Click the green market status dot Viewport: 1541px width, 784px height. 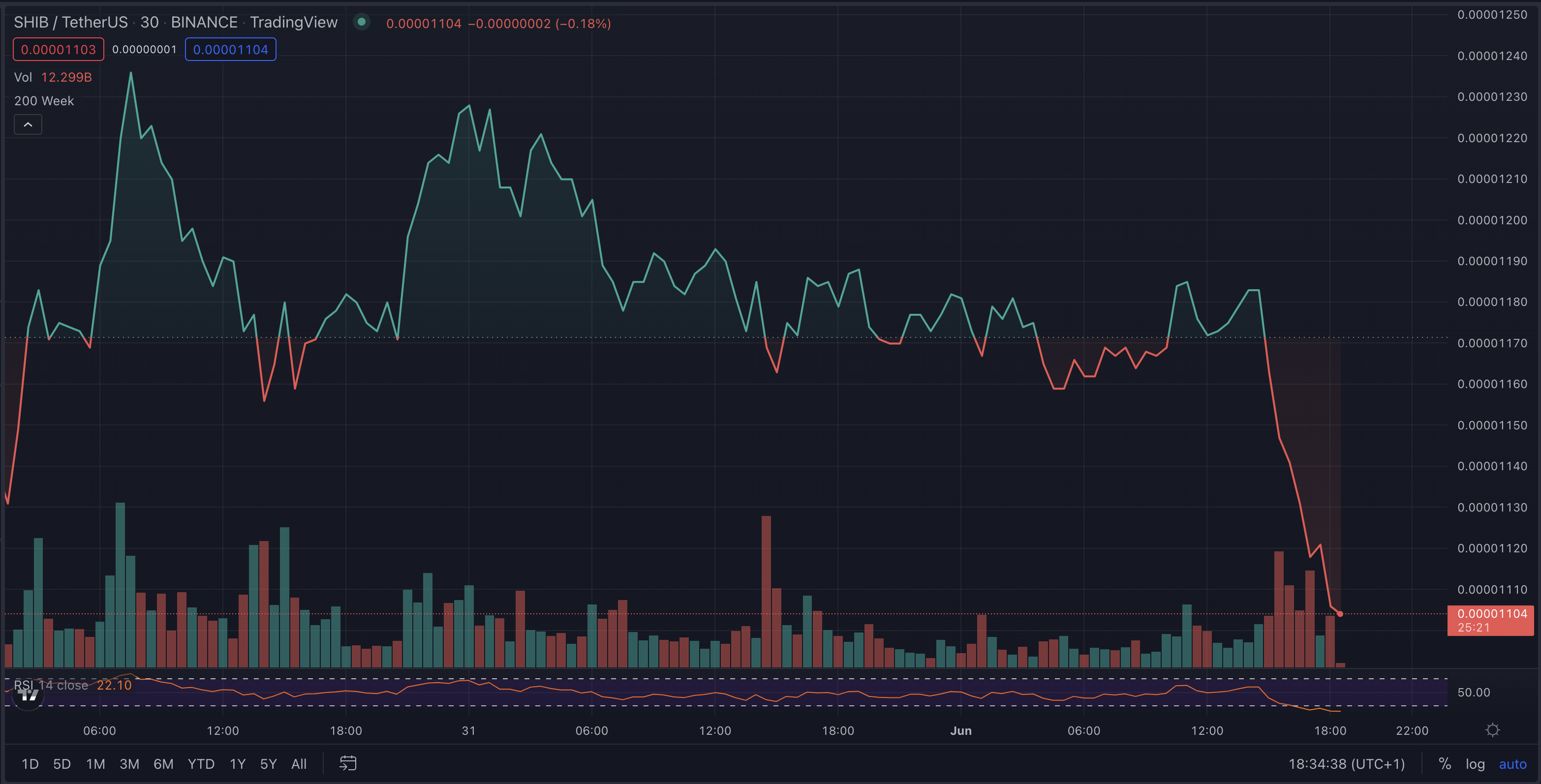(x=361, y=22)
